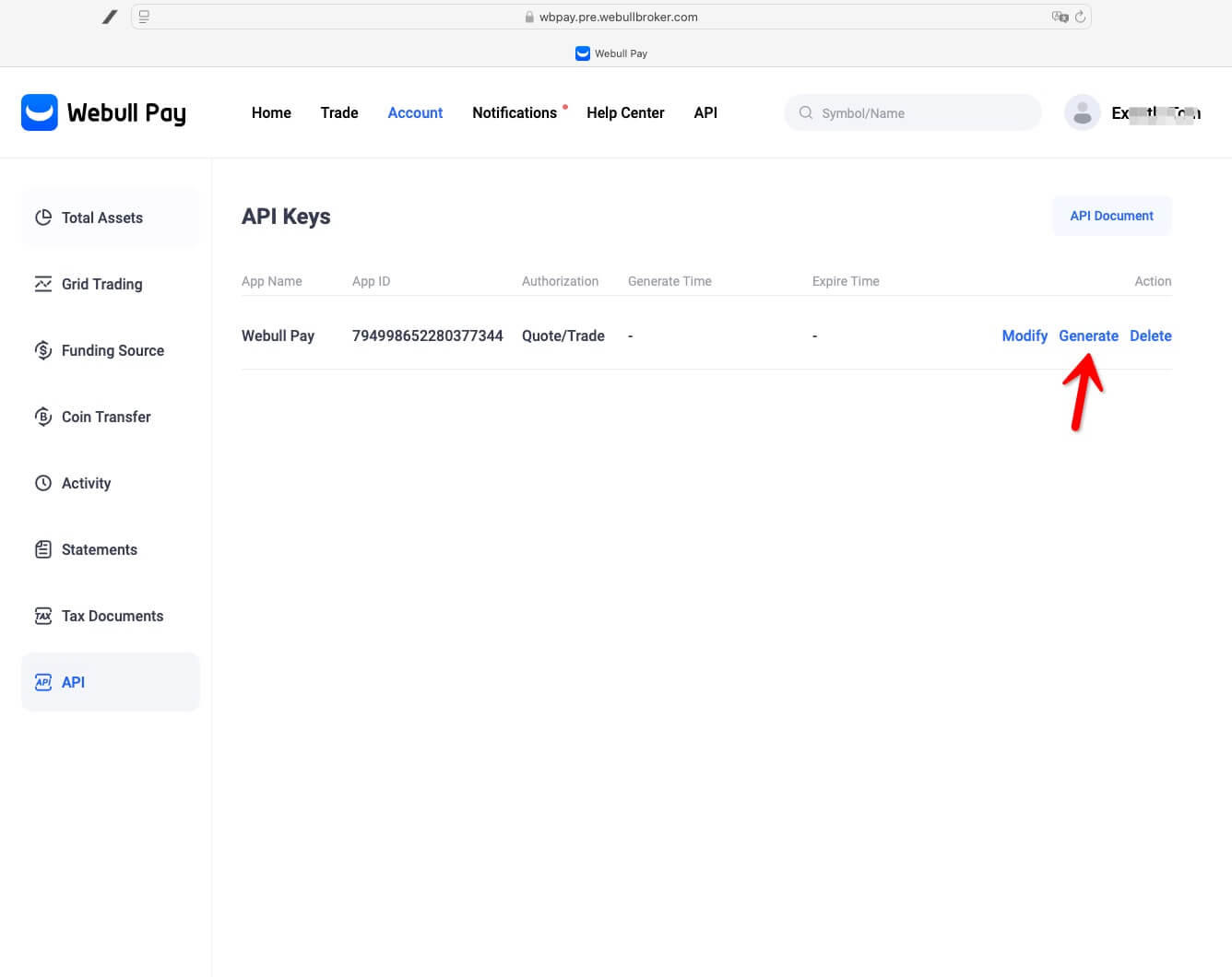Click the reader view icon in address bar
Image resolution: width=1232 pixels, height=977 pixels.
144,17
